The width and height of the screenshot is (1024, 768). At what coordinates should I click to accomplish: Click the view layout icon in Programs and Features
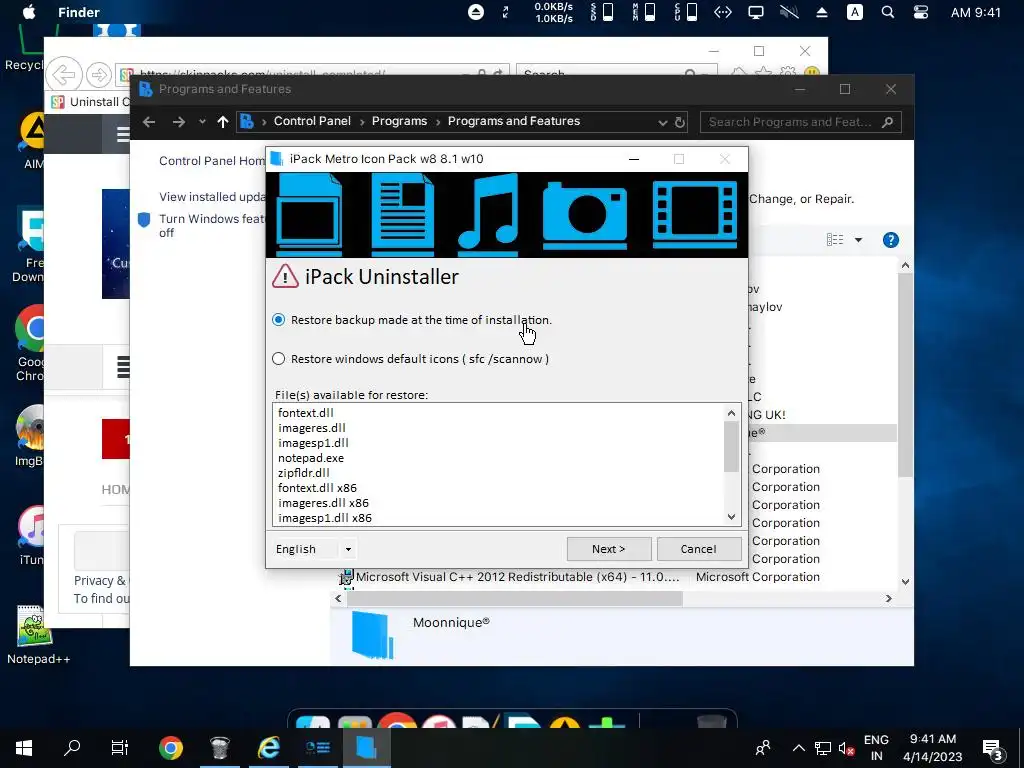pyautogui.click(x=835, y=240)
